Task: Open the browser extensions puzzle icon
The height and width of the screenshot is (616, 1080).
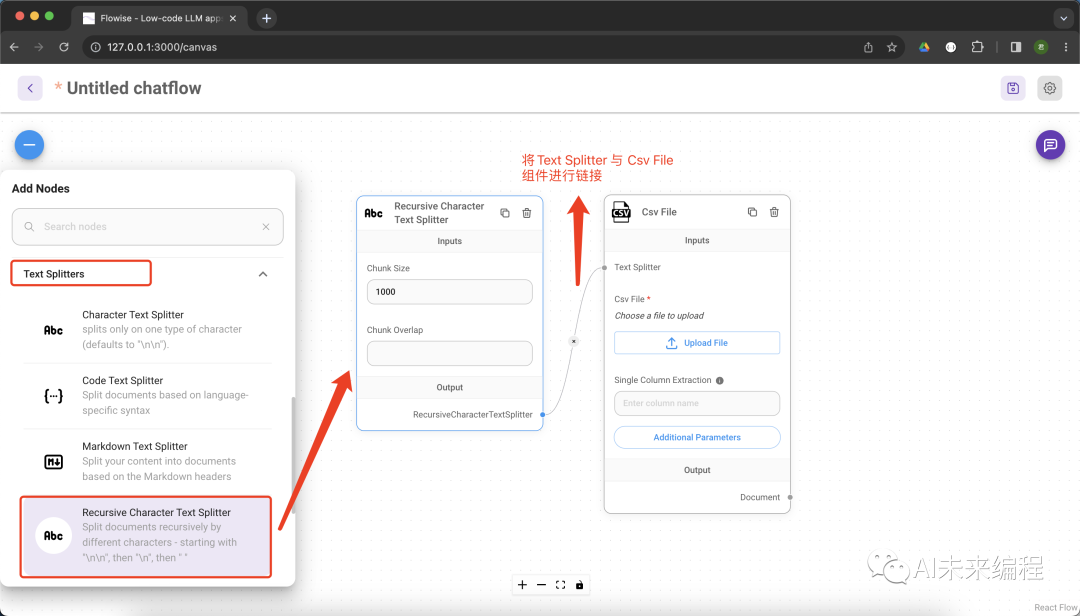Action: click(977, 47)
